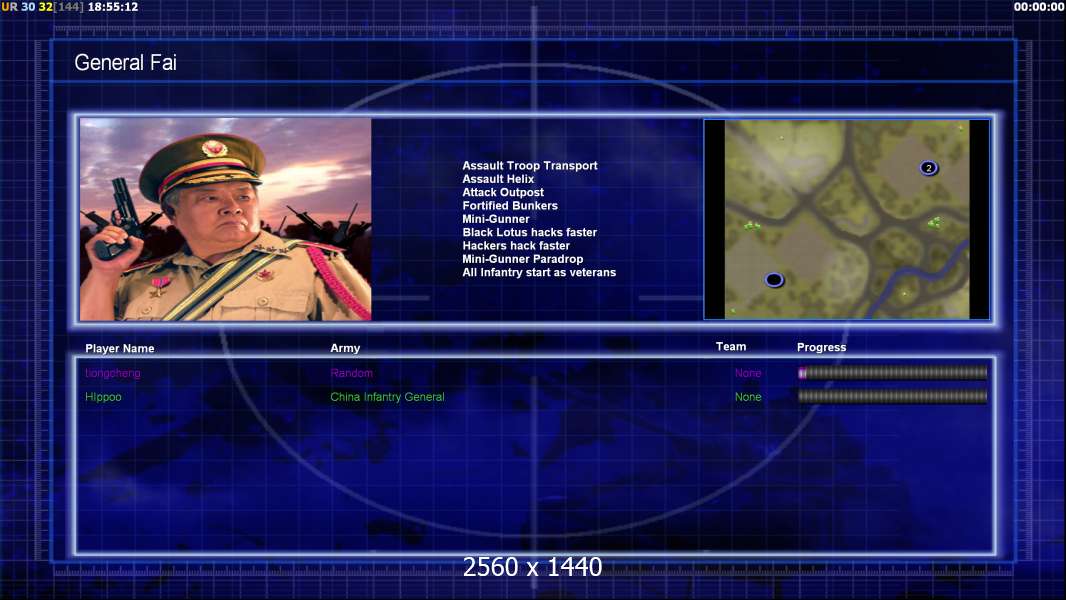Image resolution: width=1066 pixels, height=600 pixels.
Task: Click 'Hackers hack faster' text
Action: pos(516,245)
